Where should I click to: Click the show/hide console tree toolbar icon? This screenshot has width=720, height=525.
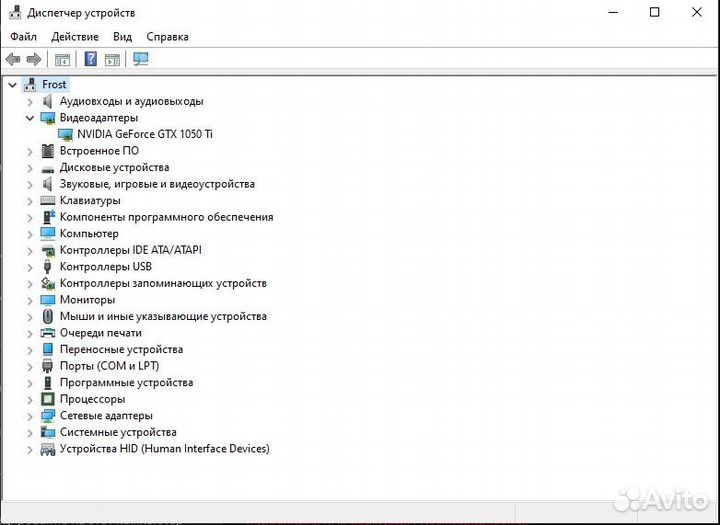63,59
